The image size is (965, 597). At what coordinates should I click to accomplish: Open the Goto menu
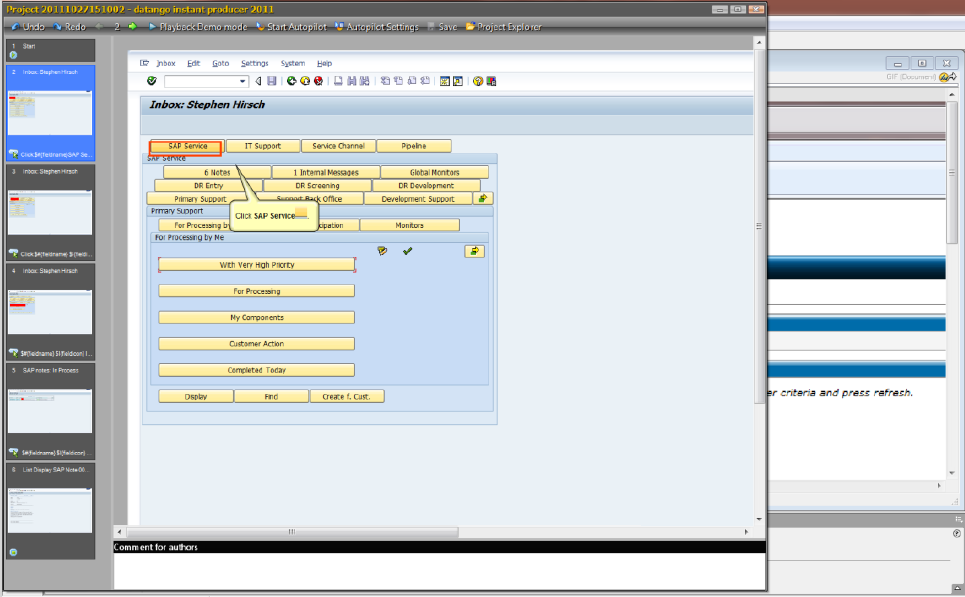(x=220, y=62)
